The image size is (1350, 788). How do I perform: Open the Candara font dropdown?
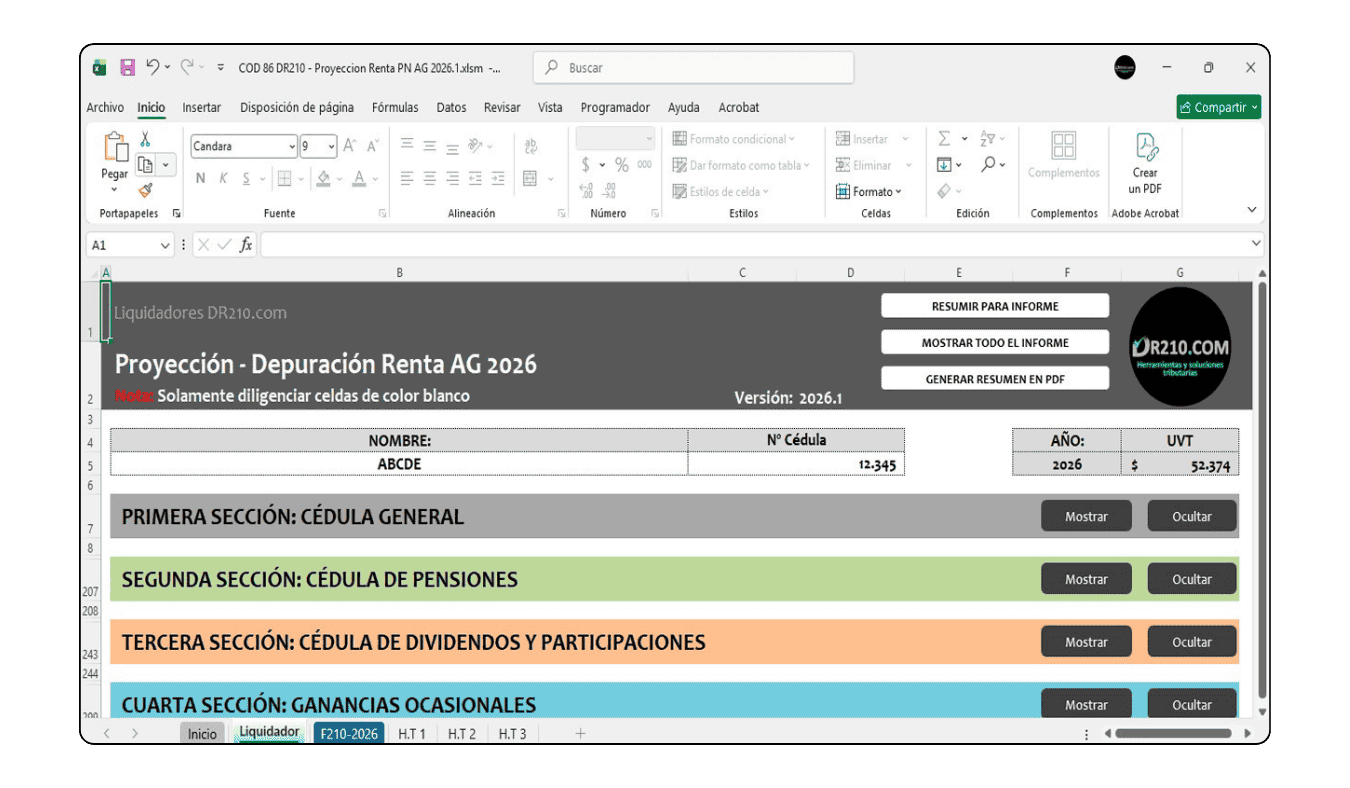[292, 145]
